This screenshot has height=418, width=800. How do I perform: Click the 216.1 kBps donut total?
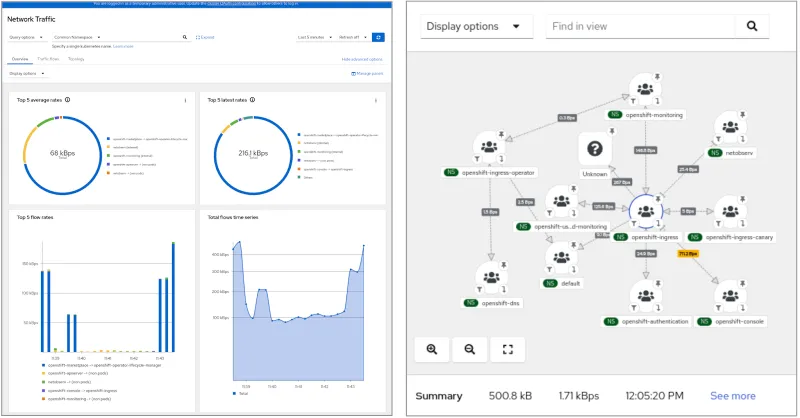pos(253,154)
